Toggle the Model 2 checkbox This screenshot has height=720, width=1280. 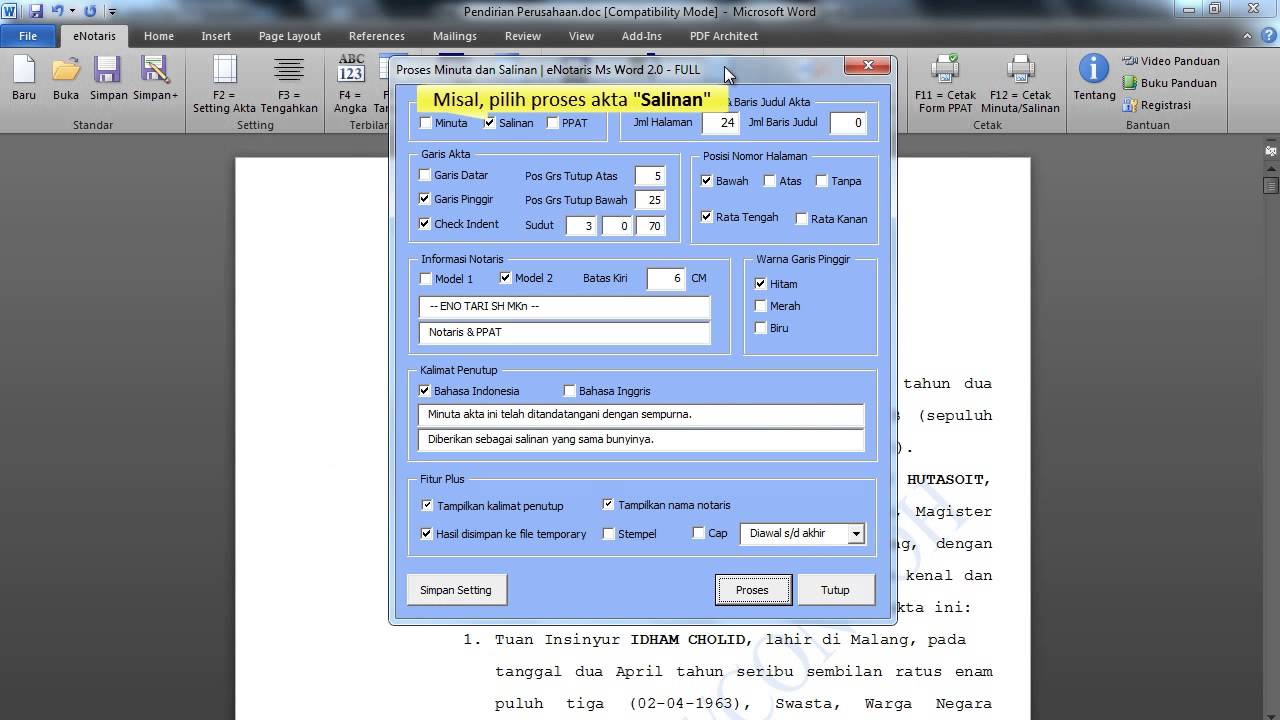(x=506, y=278)
